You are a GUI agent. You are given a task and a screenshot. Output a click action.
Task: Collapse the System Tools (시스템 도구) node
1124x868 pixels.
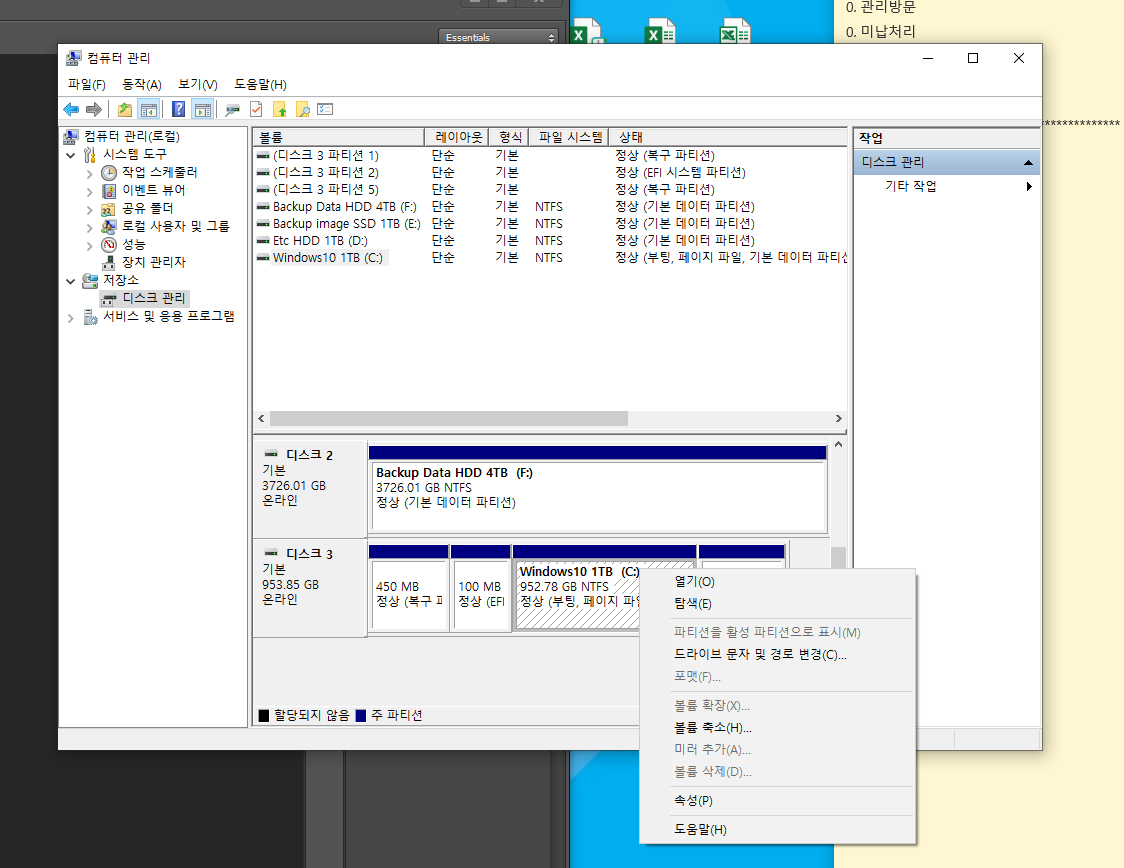point(70,155)
